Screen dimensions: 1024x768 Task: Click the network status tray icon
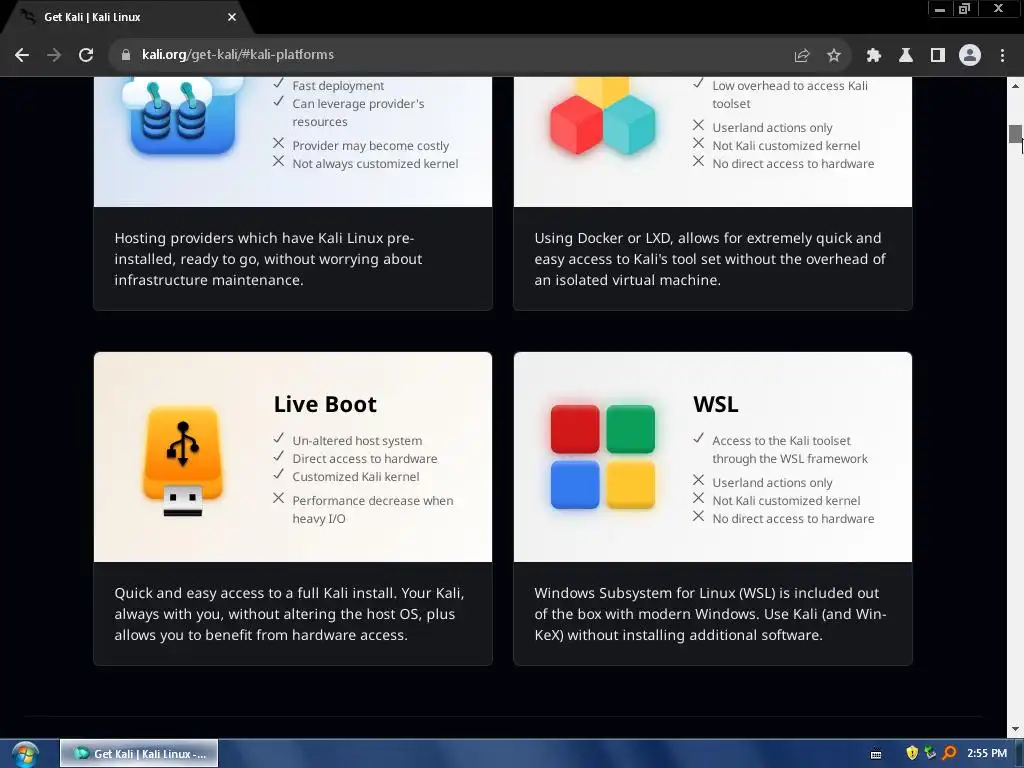point(931,753)
